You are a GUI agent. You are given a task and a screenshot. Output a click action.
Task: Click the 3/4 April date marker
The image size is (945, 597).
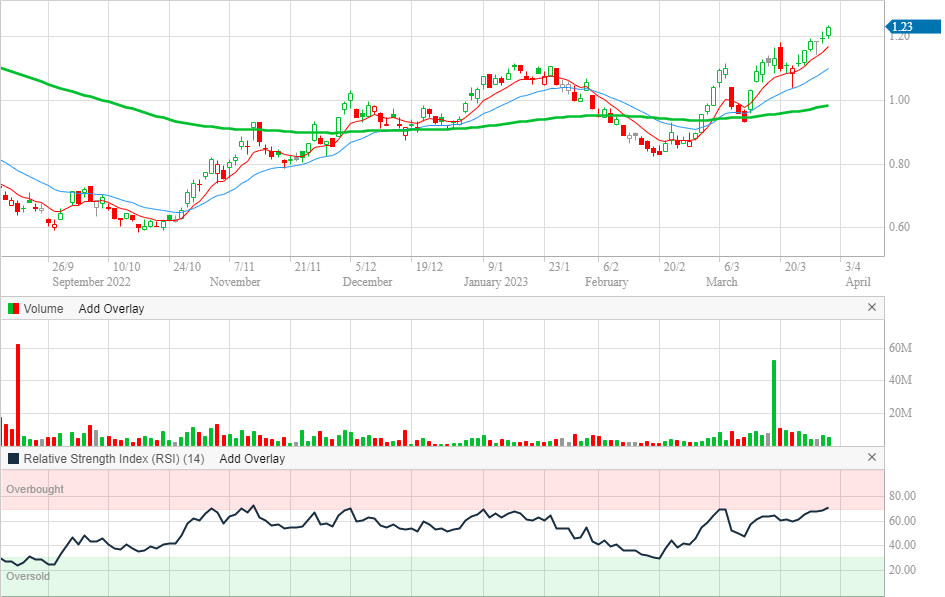click(855, 267)
